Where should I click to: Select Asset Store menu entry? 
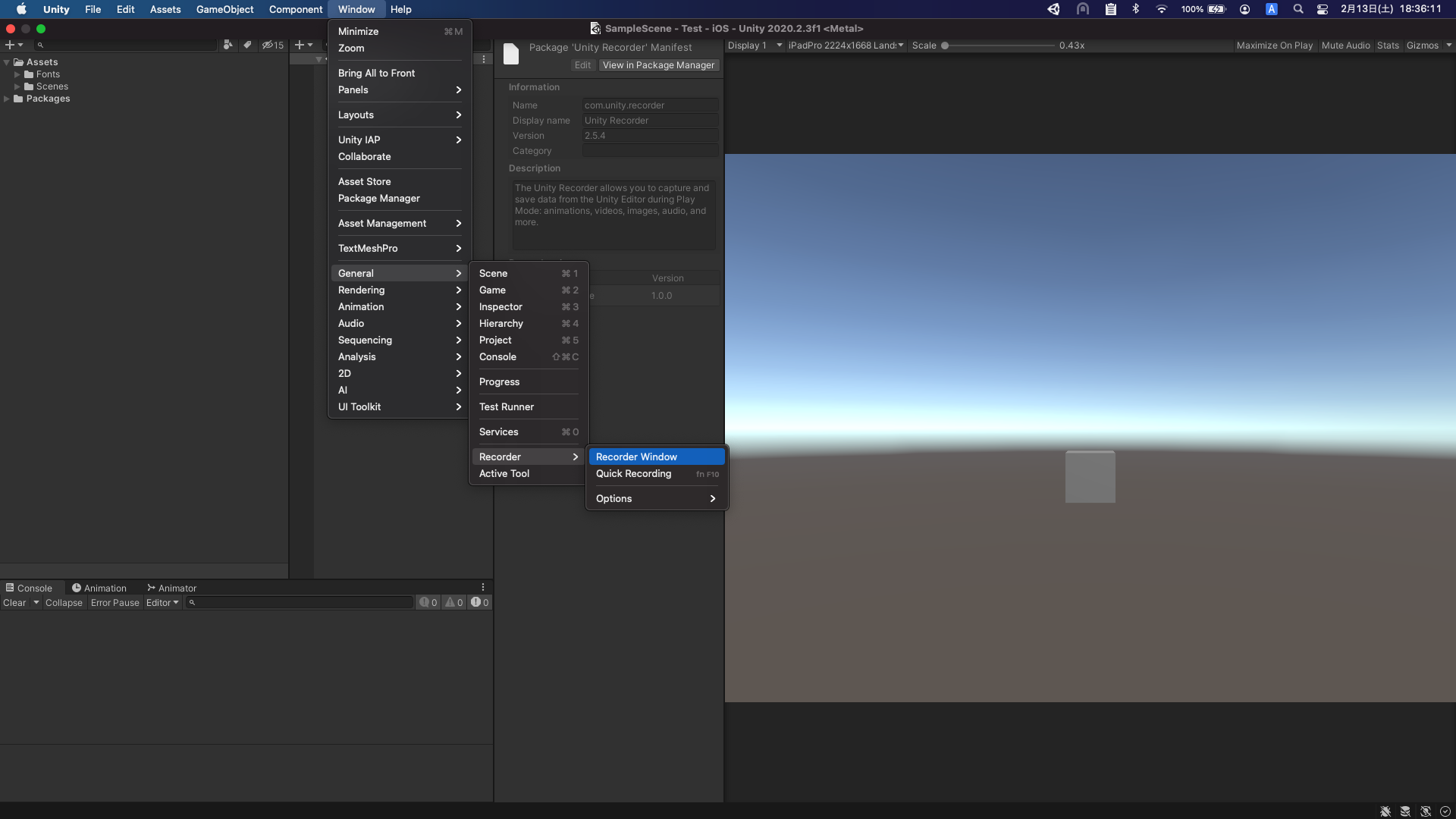pyautogui.click(x=399, y=182)
